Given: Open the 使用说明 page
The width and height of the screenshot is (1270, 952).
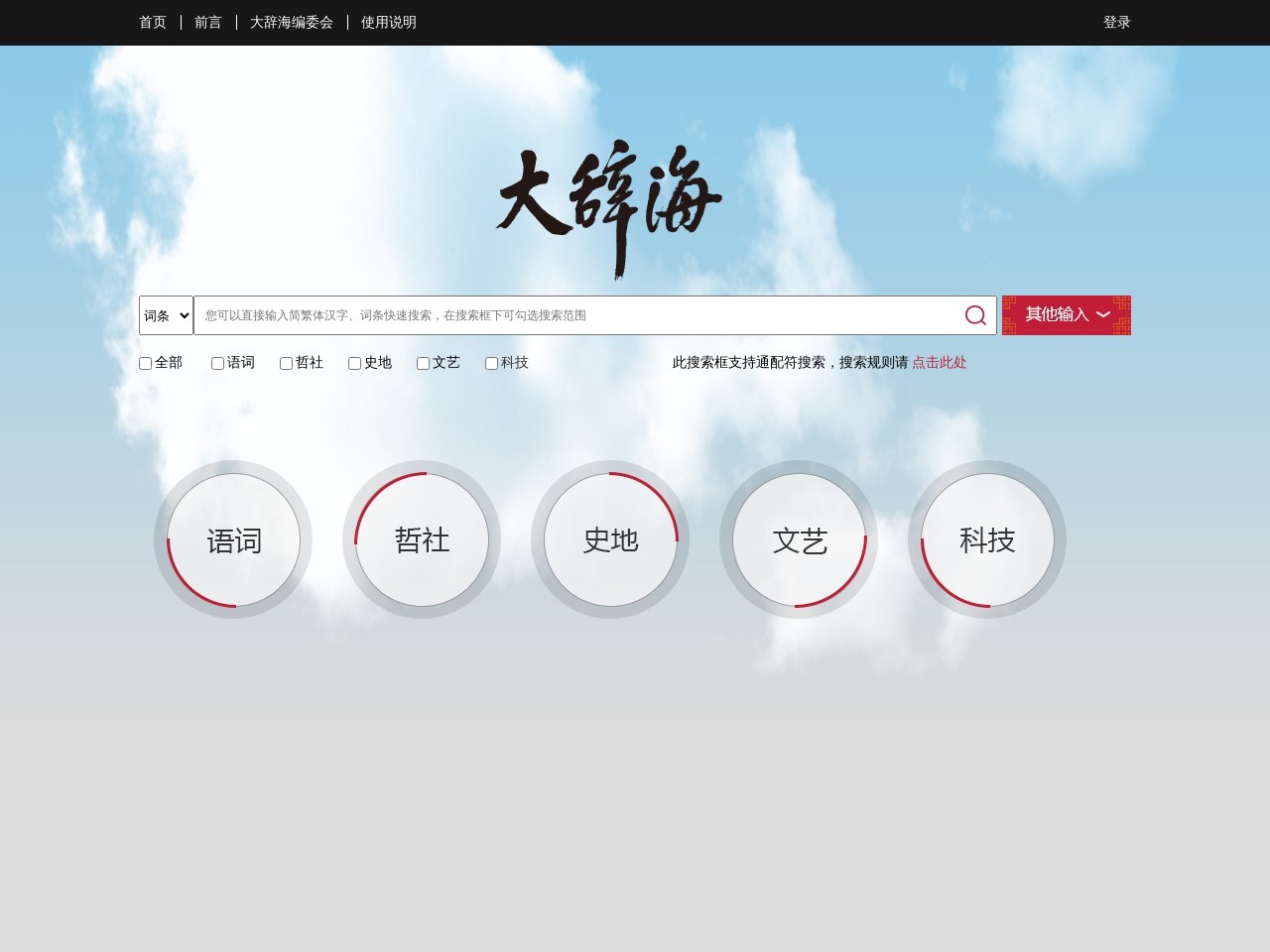Looking at the screenshot, I should coord(389,22).
